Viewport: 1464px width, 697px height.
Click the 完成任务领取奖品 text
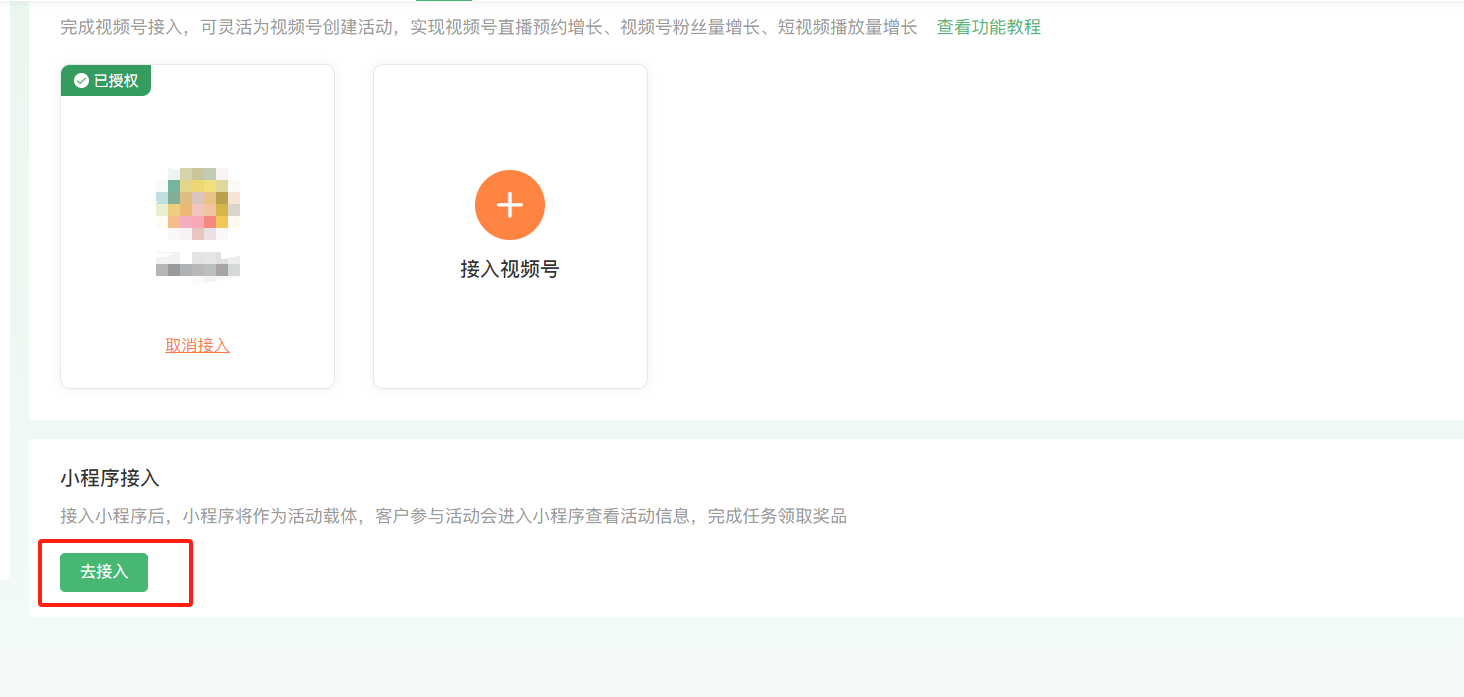[777, 516]
